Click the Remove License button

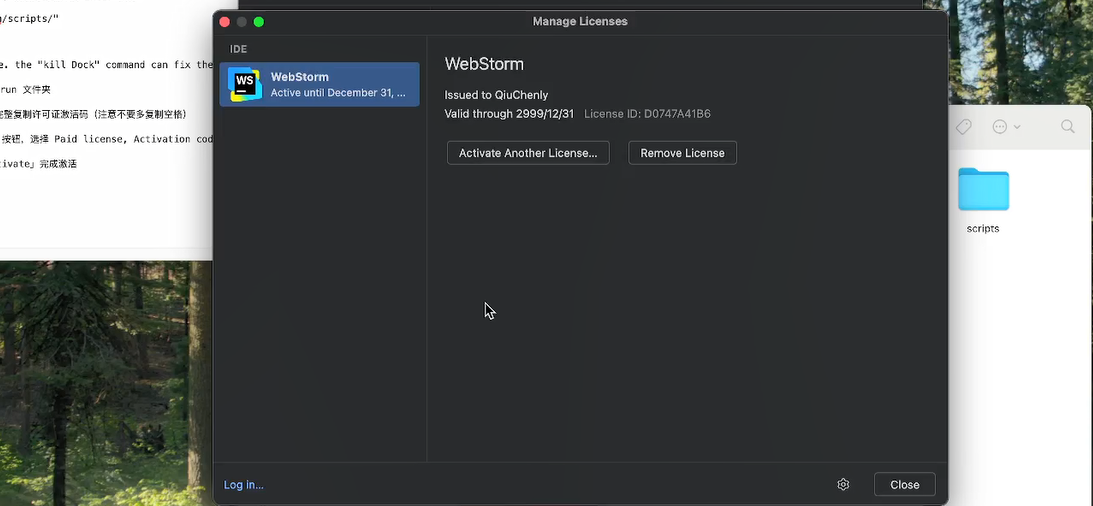[682, 153]
